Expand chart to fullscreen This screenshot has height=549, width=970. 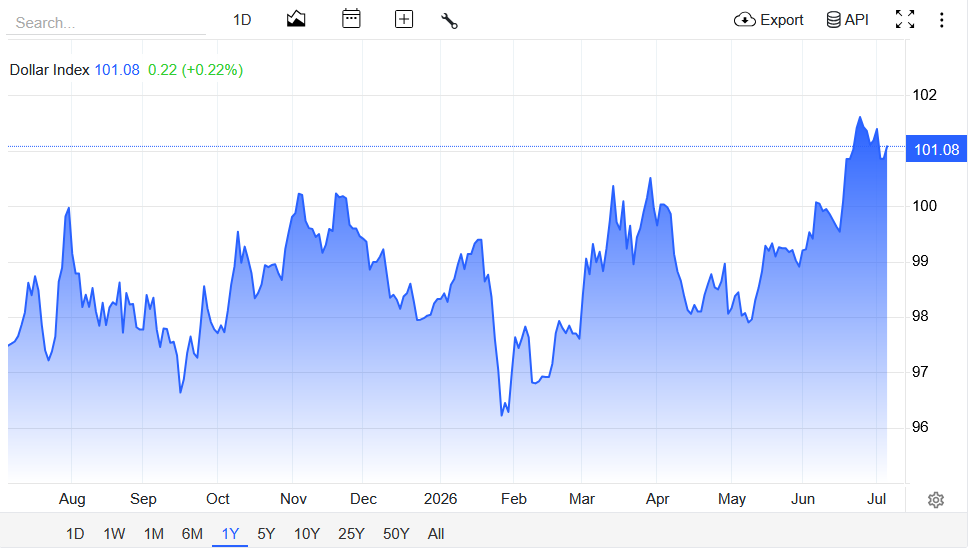(904, 19)
